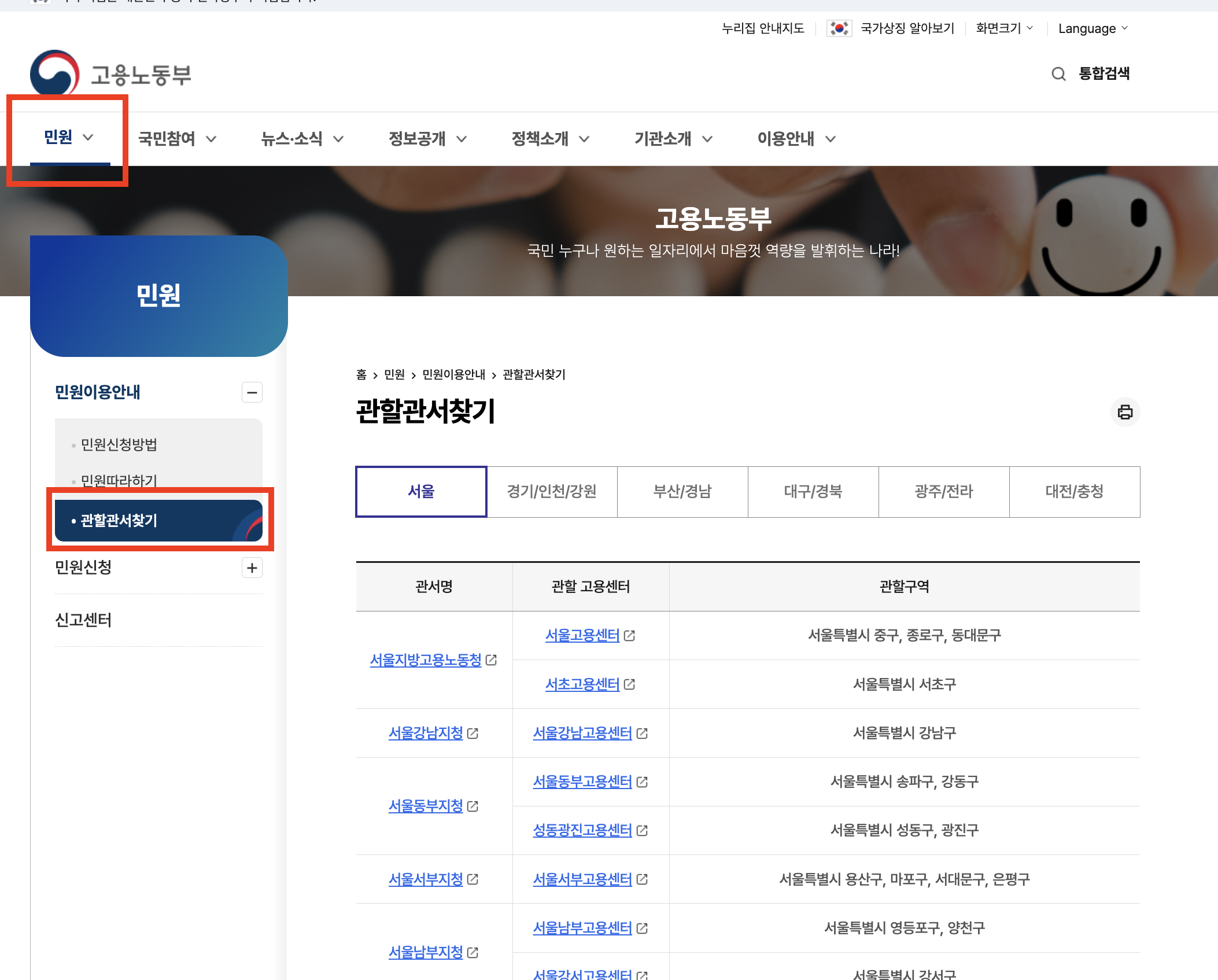
Task: Click external link icon beside 서울강남지청
Action: coord(473,734)
